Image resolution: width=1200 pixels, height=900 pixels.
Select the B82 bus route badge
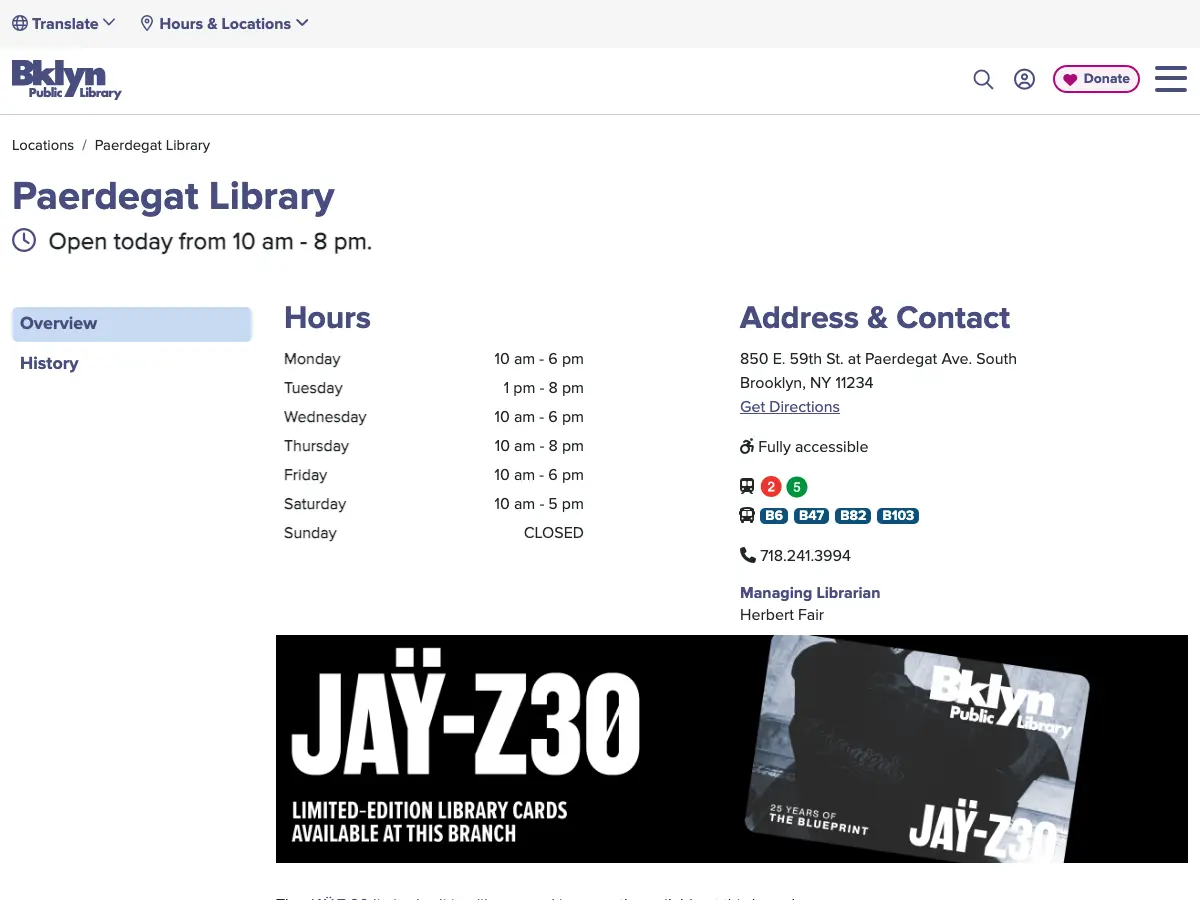[853, 516]
